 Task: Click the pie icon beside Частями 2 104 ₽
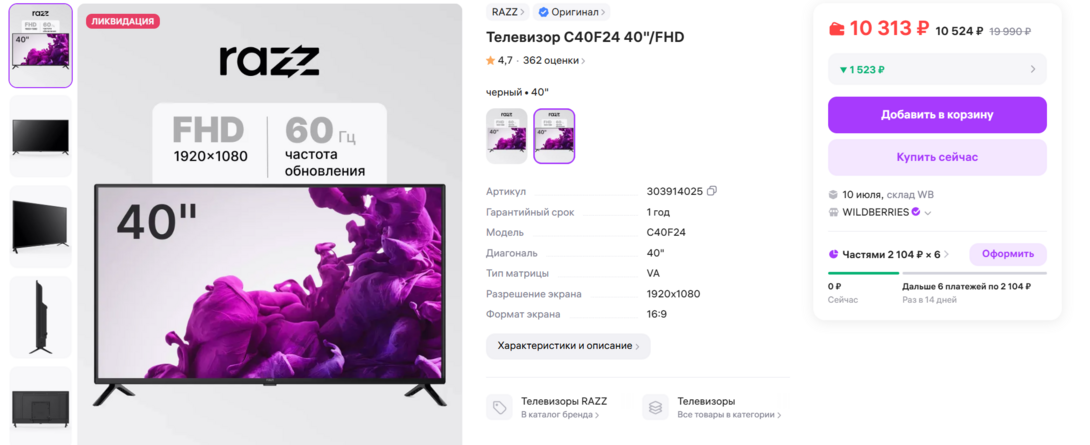(833, 254)
